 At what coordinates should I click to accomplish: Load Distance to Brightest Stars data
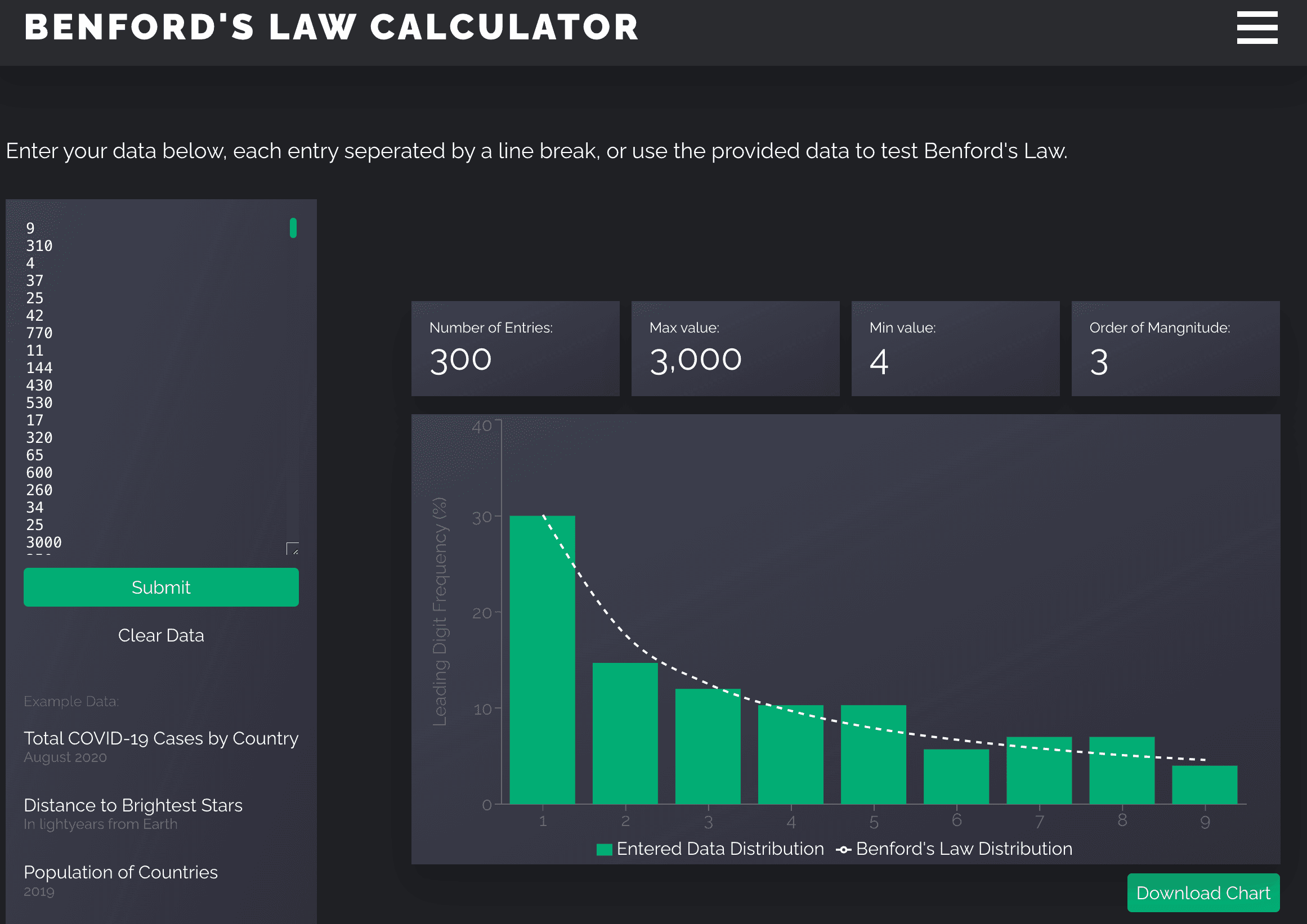[x=133, y=805]
